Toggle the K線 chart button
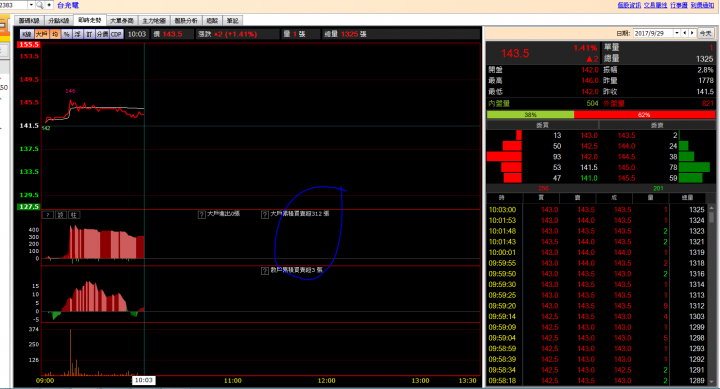The height and width of the screenshot is (389, 720). [x=27, y=34]
